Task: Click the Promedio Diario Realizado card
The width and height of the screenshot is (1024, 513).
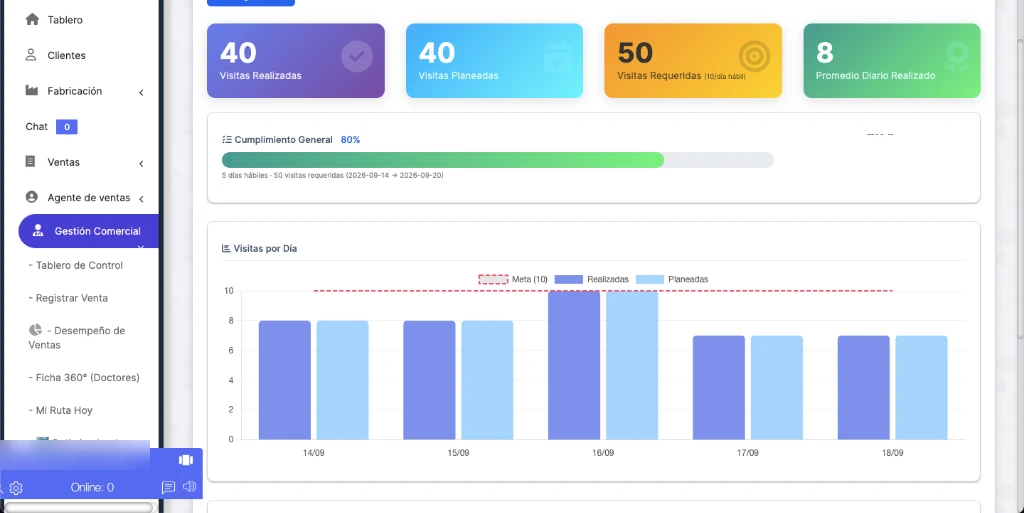Action: pos(892,61)
